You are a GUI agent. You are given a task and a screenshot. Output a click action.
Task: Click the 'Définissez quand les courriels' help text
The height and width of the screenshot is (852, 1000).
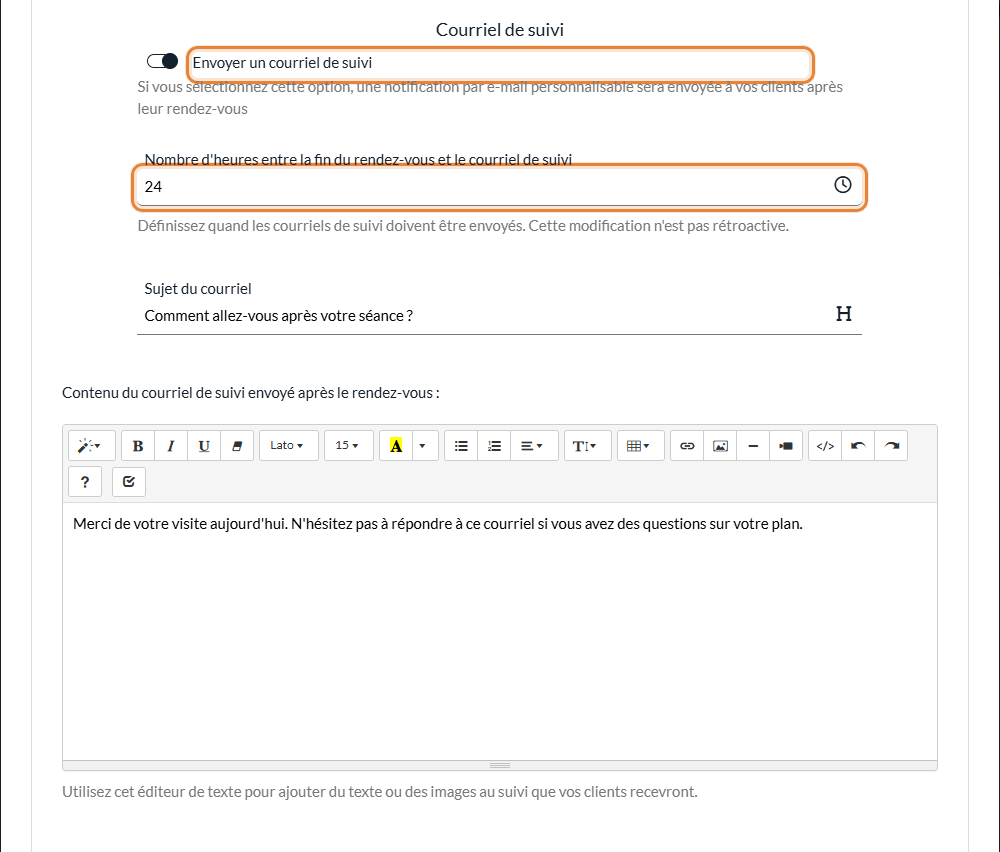tap(463, 226)
